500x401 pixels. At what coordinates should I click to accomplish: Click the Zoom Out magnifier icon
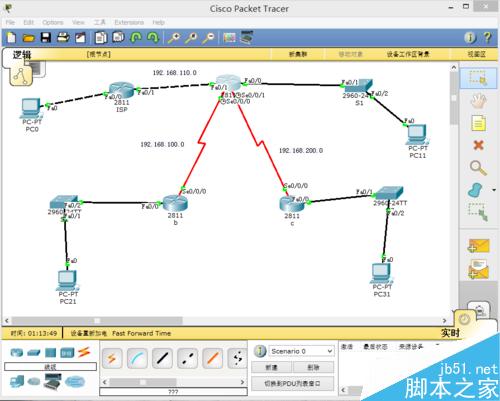209,38
